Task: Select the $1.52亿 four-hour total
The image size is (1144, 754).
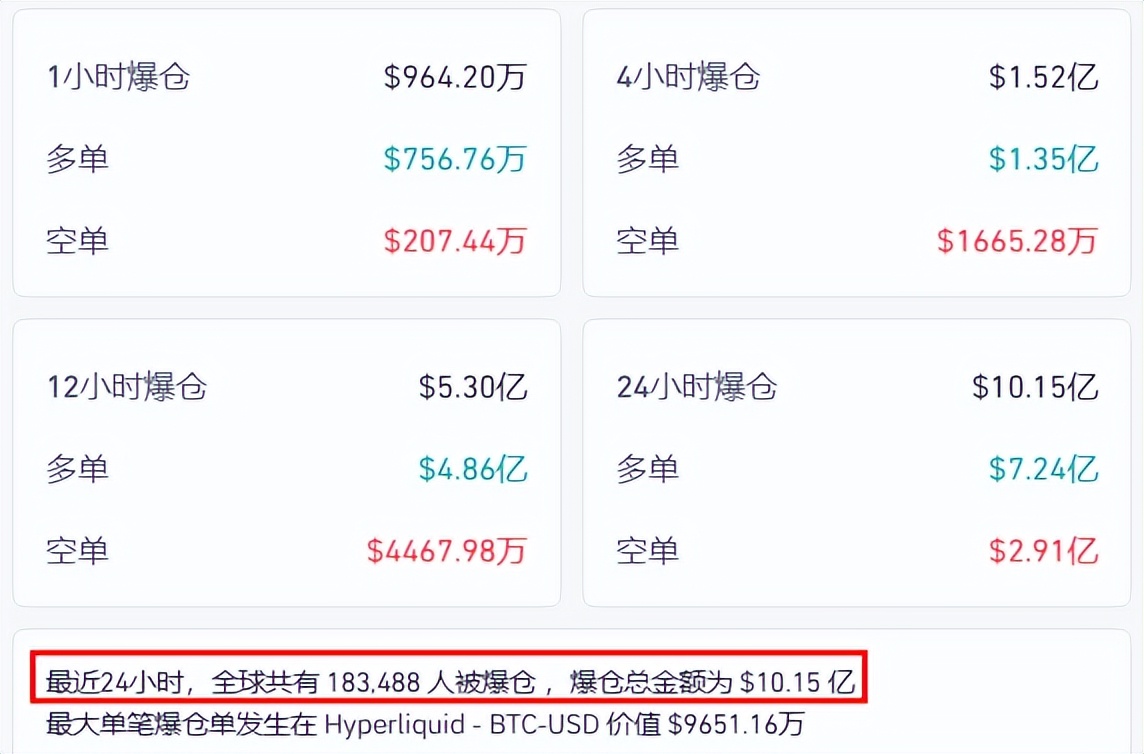Action: tap(1044, 77)
